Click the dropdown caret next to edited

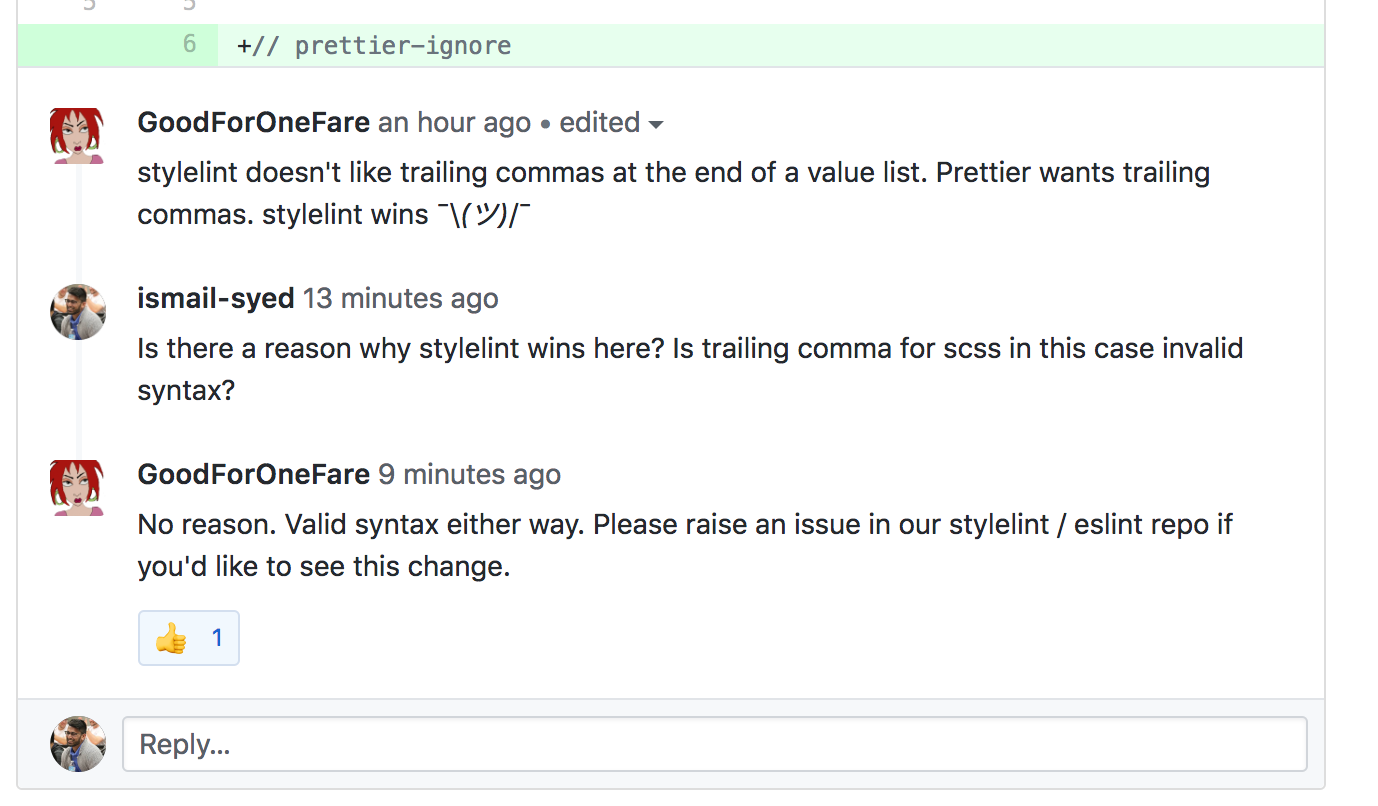pyautogui.click(x=655, y=124)
